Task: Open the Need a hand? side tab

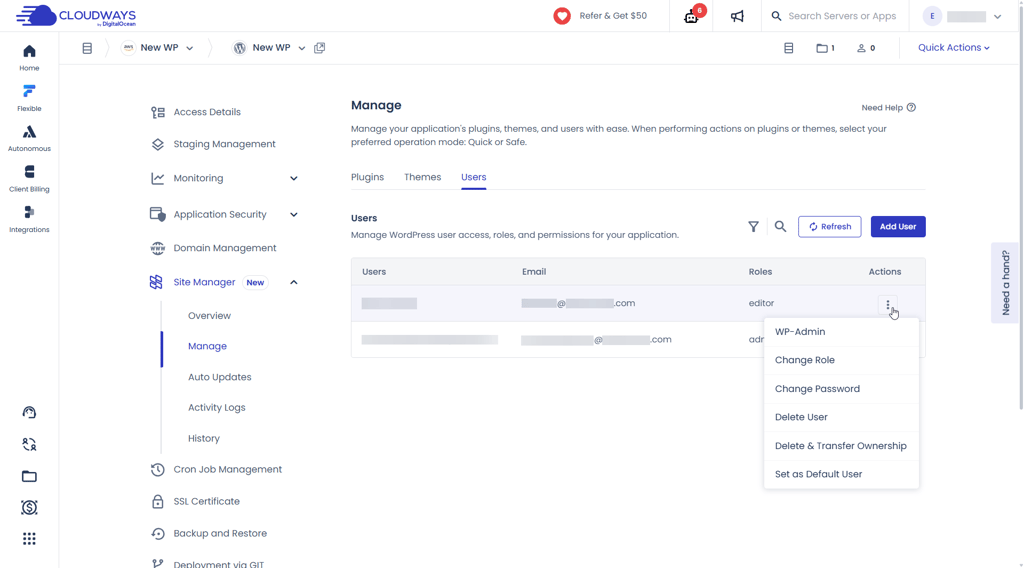Action: click(x=1005, y=283)
